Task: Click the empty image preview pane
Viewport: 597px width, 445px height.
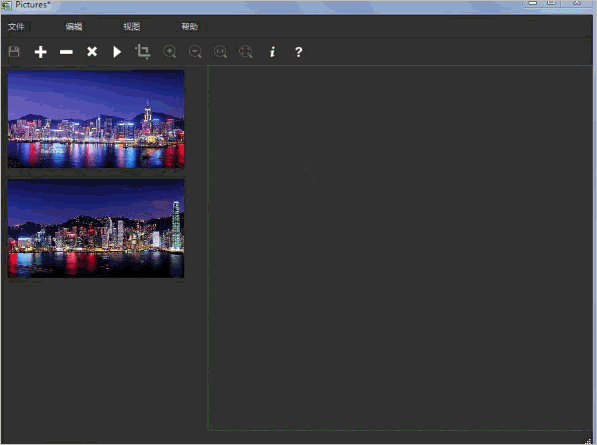Action: click(400, 248)
